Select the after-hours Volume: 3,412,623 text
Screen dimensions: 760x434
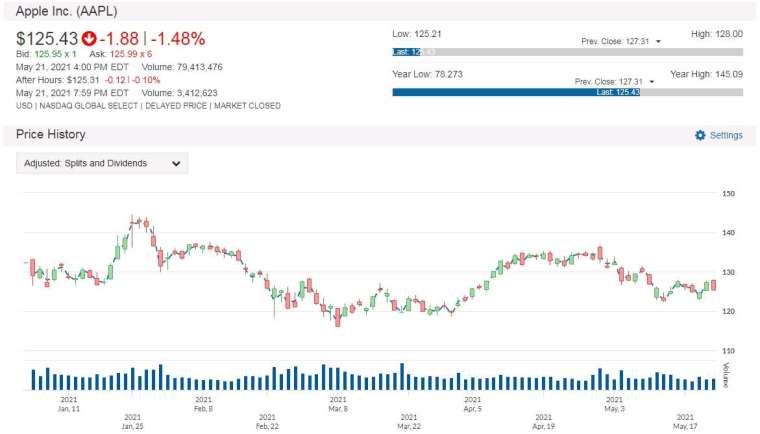179,93
